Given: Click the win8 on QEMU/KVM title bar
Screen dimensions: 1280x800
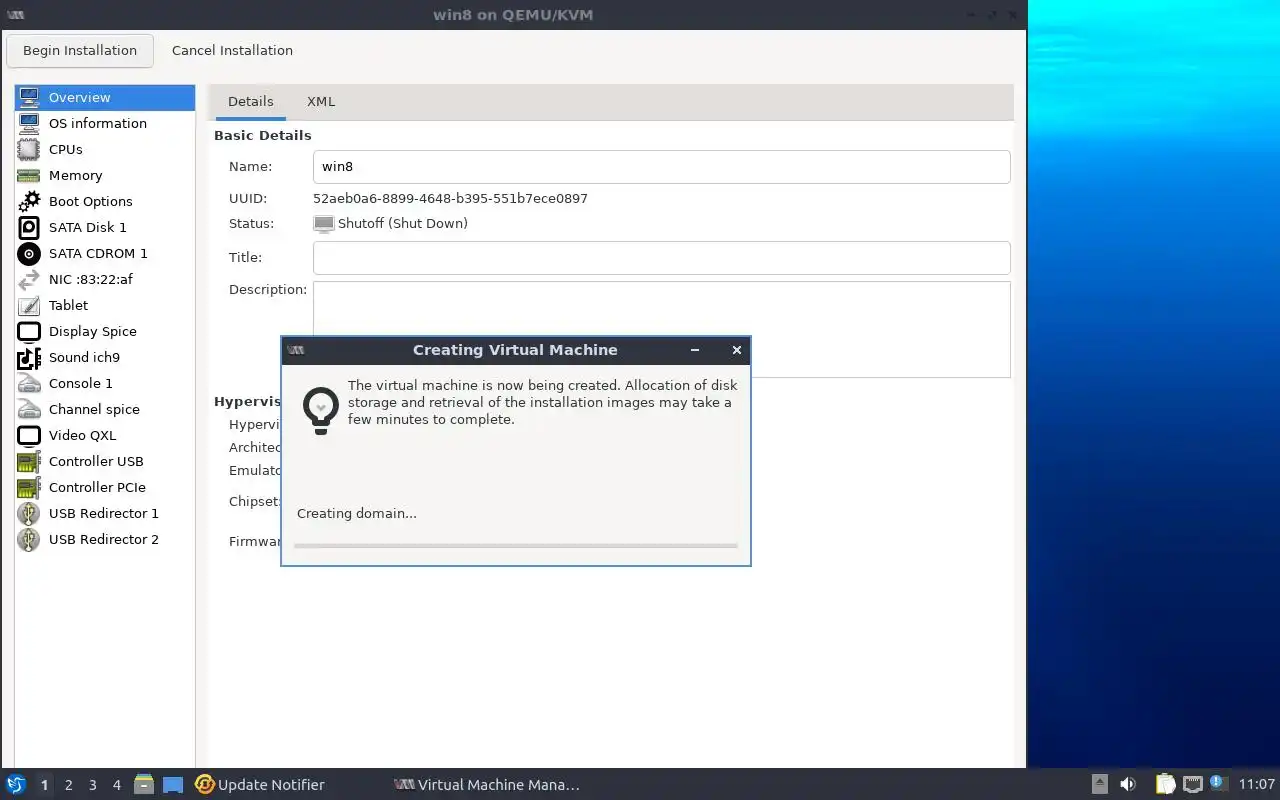Looking at the screenshot, I should 513,15.
